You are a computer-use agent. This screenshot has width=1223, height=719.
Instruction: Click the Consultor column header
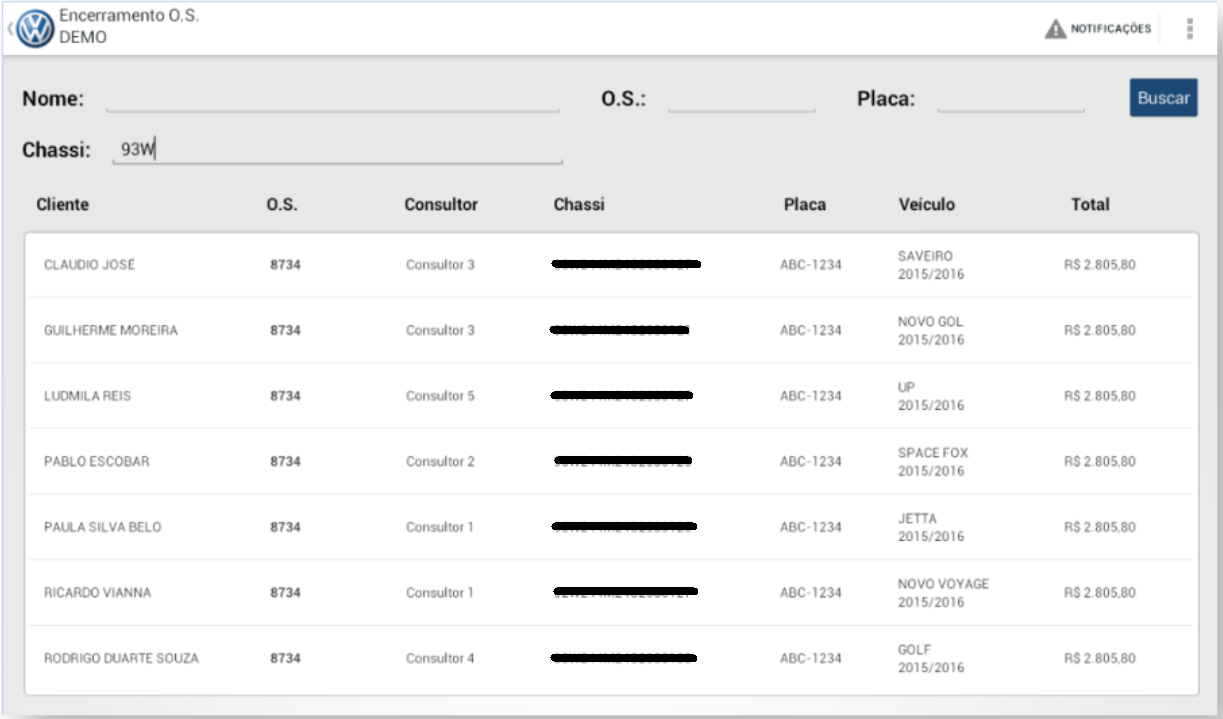pos(441,204)
